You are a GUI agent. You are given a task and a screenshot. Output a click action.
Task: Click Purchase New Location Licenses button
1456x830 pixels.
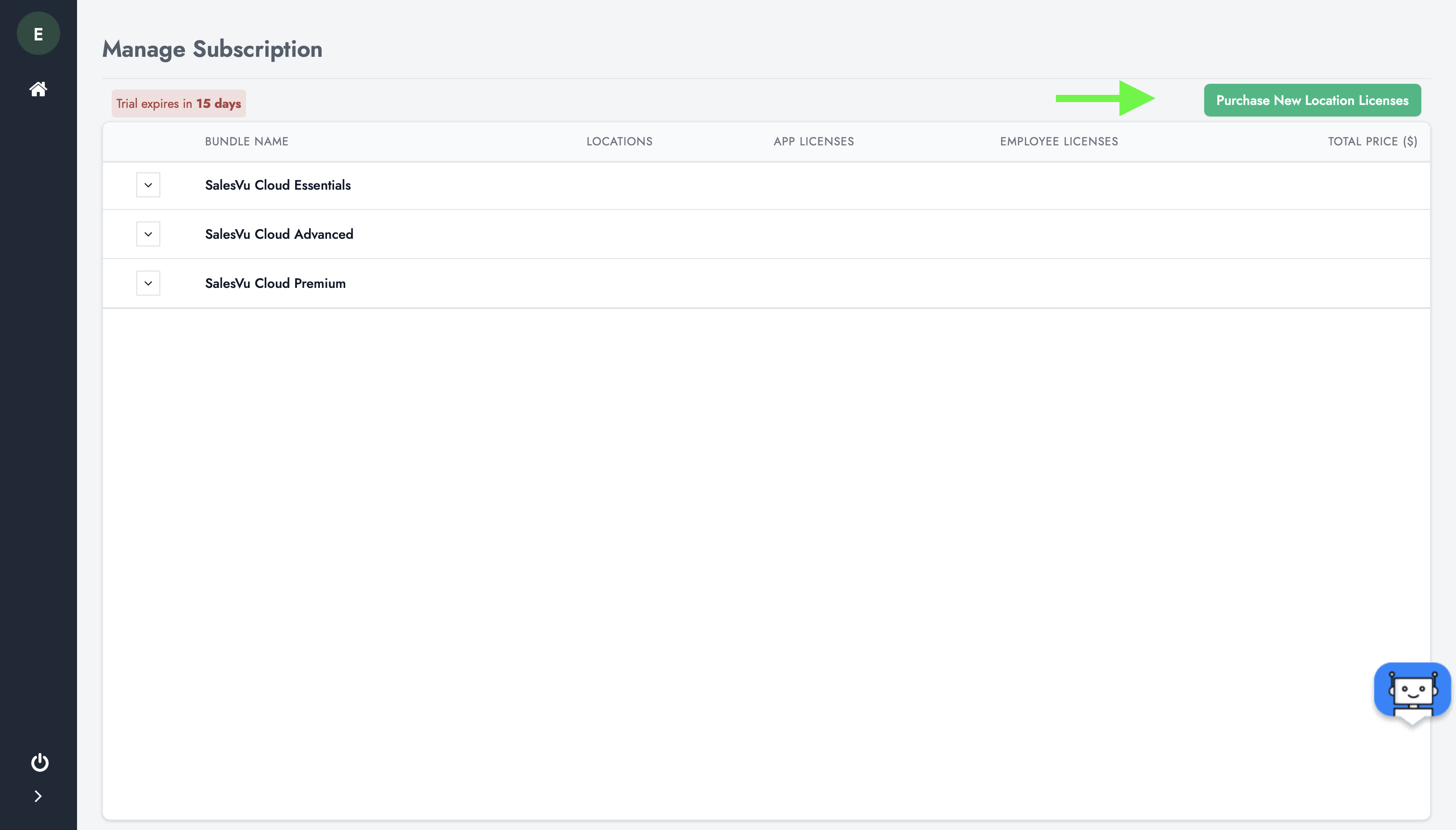pyautogui.click(x=1313, y=100)
